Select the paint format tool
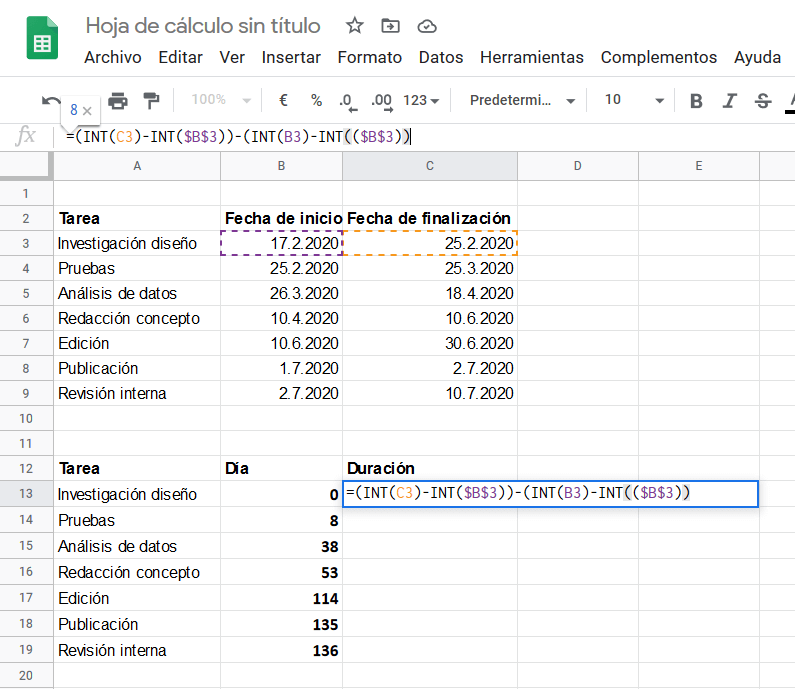This screenshot has height=689, width=795. tap(151, 100)
